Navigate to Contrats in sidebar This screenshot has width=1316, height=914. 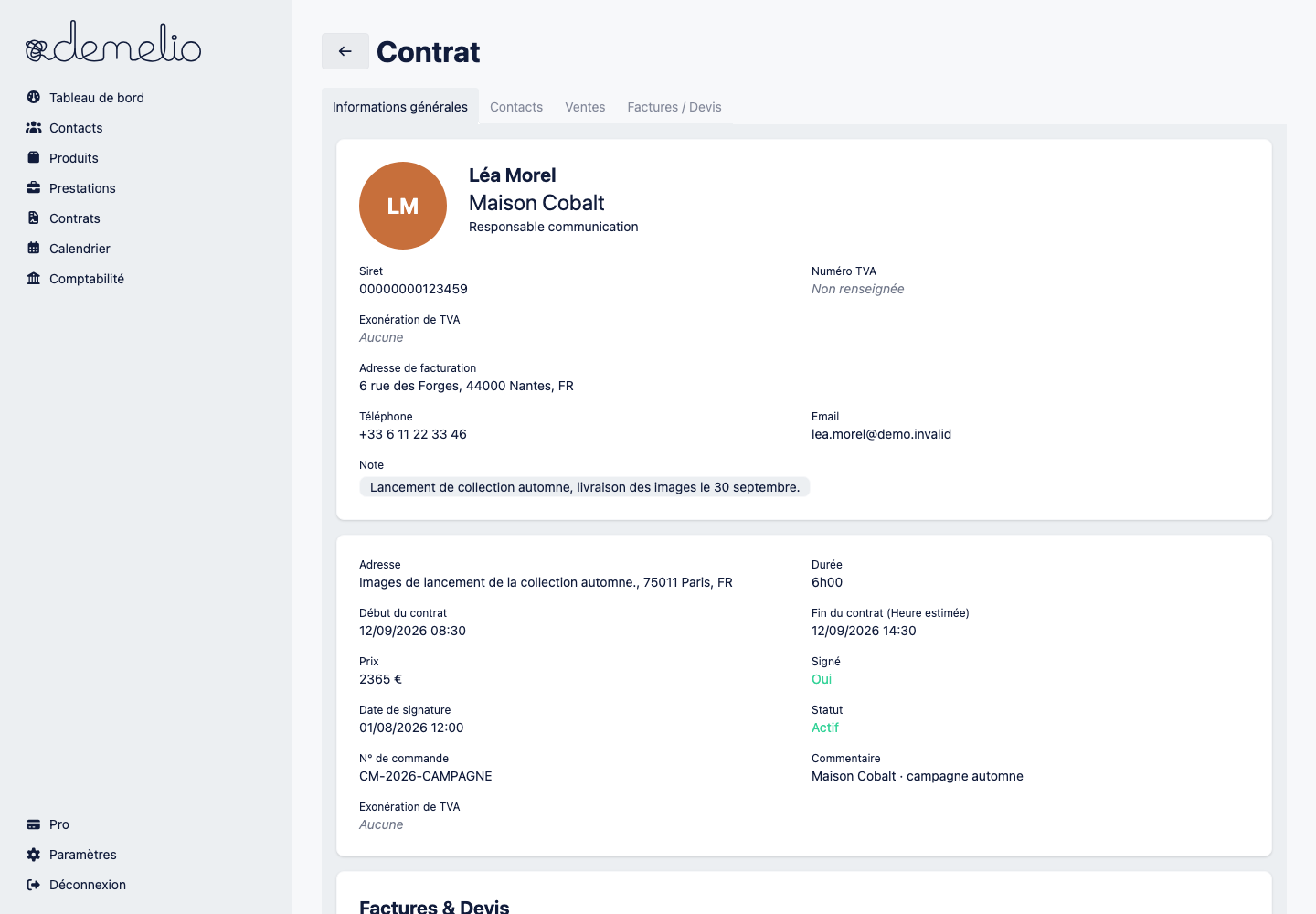point(75,218)
